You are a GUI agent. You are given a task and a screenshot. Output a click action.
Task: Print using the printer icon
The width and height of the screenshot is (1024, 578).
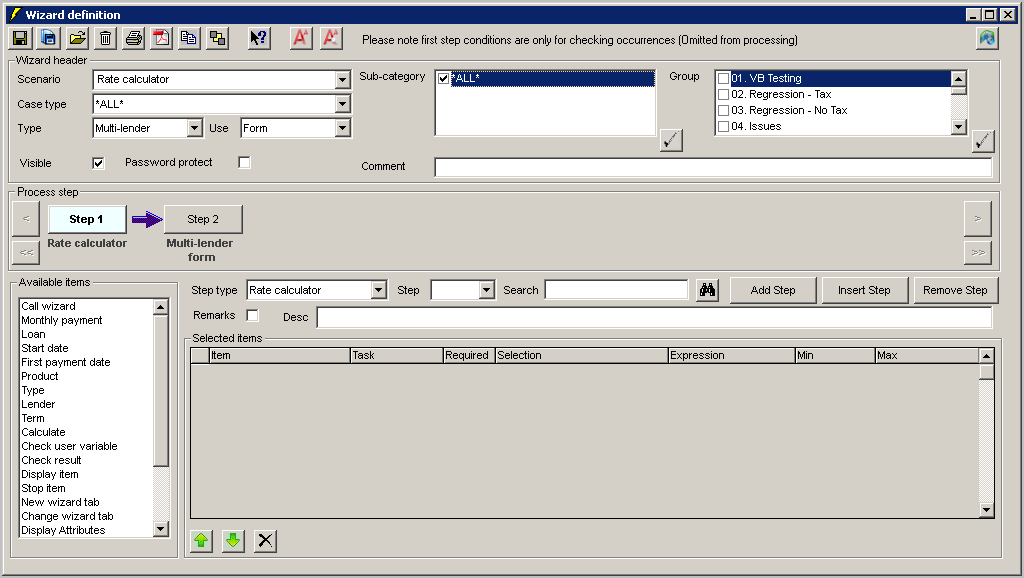click(133, 39)
